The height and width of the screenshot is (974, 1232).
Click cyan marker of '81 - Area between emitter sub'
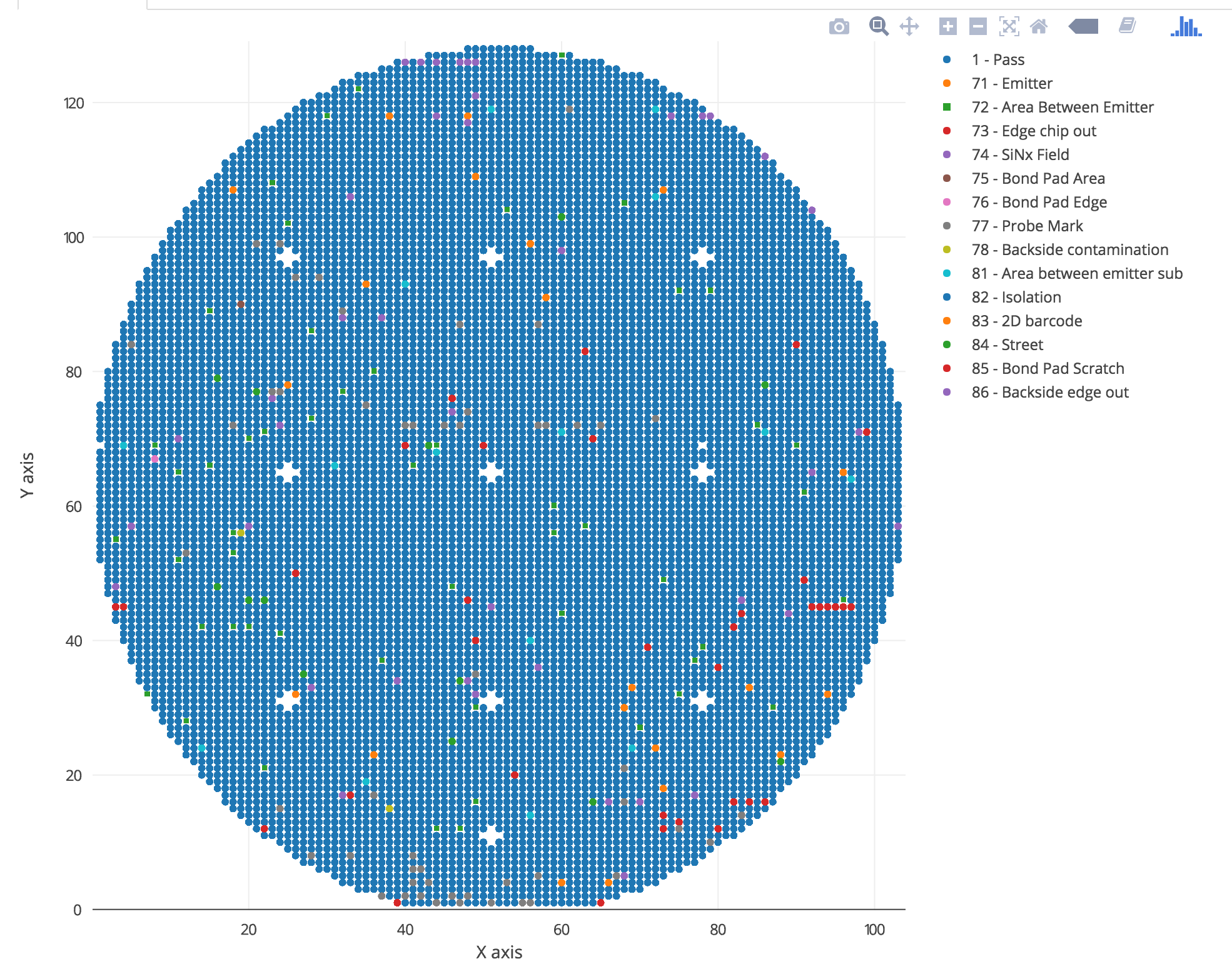(x=947, y=273)
